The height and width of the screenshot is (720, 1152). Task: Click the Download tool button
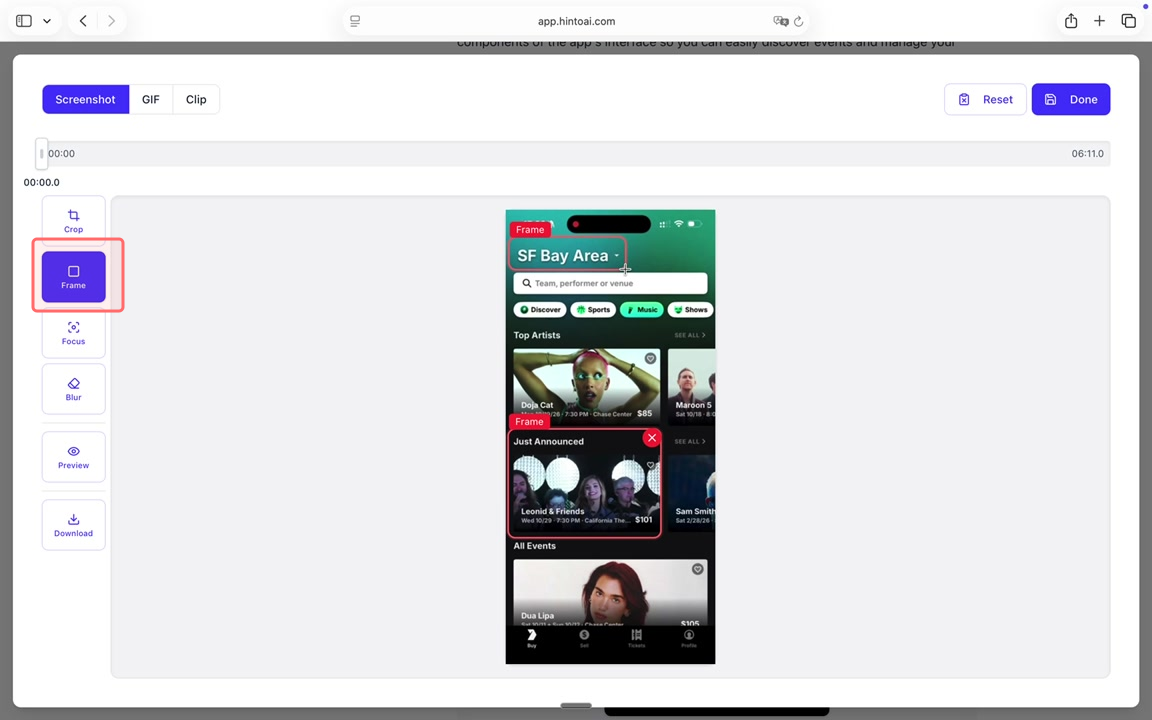pyautogui.click(x=73, y=525)
